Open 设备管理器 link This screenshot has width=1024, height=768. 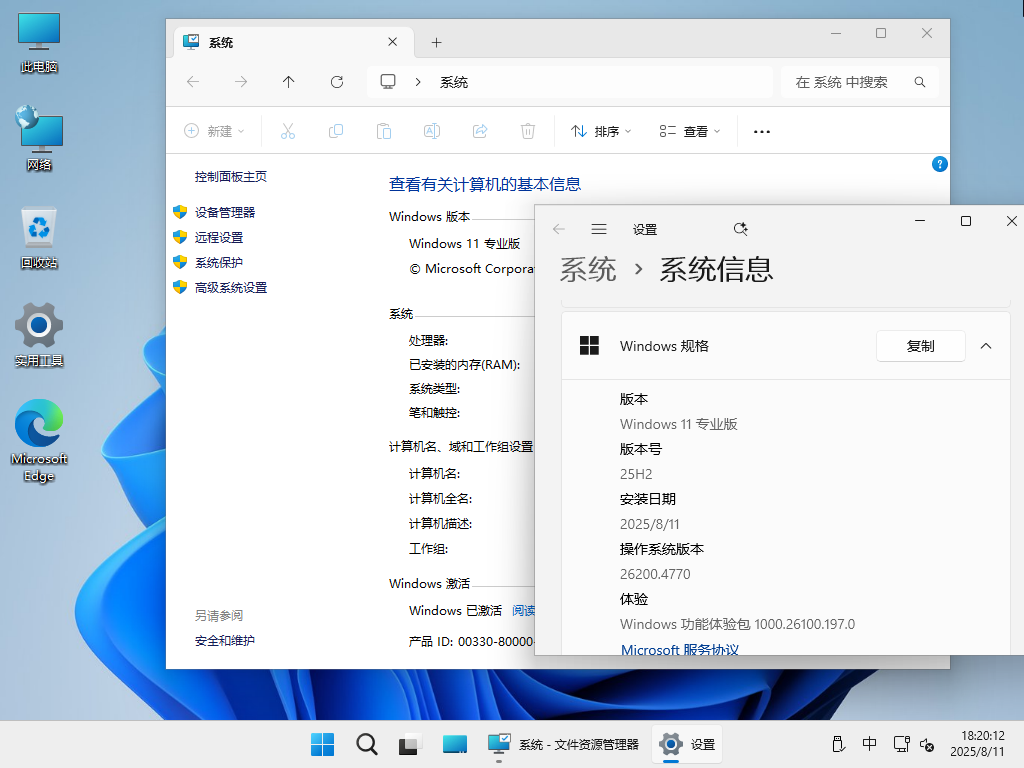pos(225,212)
